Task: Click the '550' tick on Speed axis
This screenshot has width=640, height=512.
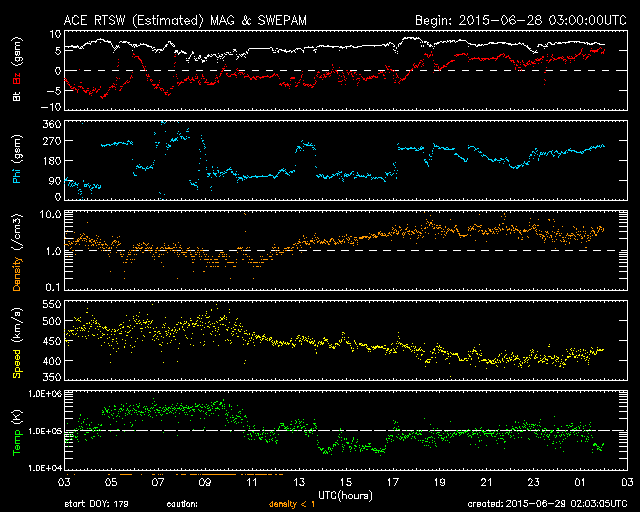Action: pyautogui.click(x=52, y=304)
